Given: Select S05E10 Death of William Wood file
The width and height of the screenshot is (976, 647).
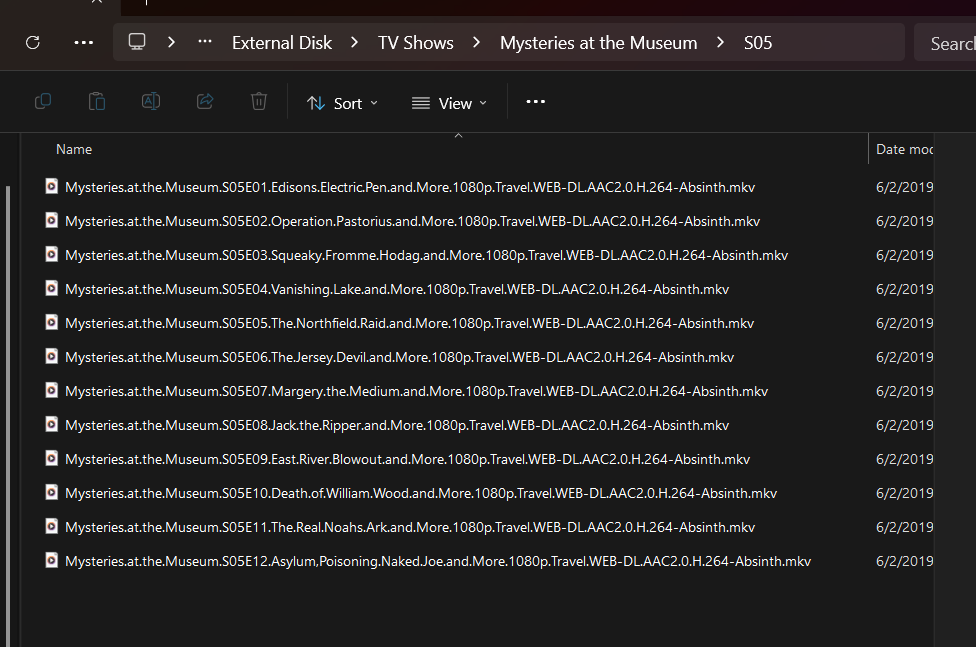Looking at the screenshot, I should coord(421,493).
